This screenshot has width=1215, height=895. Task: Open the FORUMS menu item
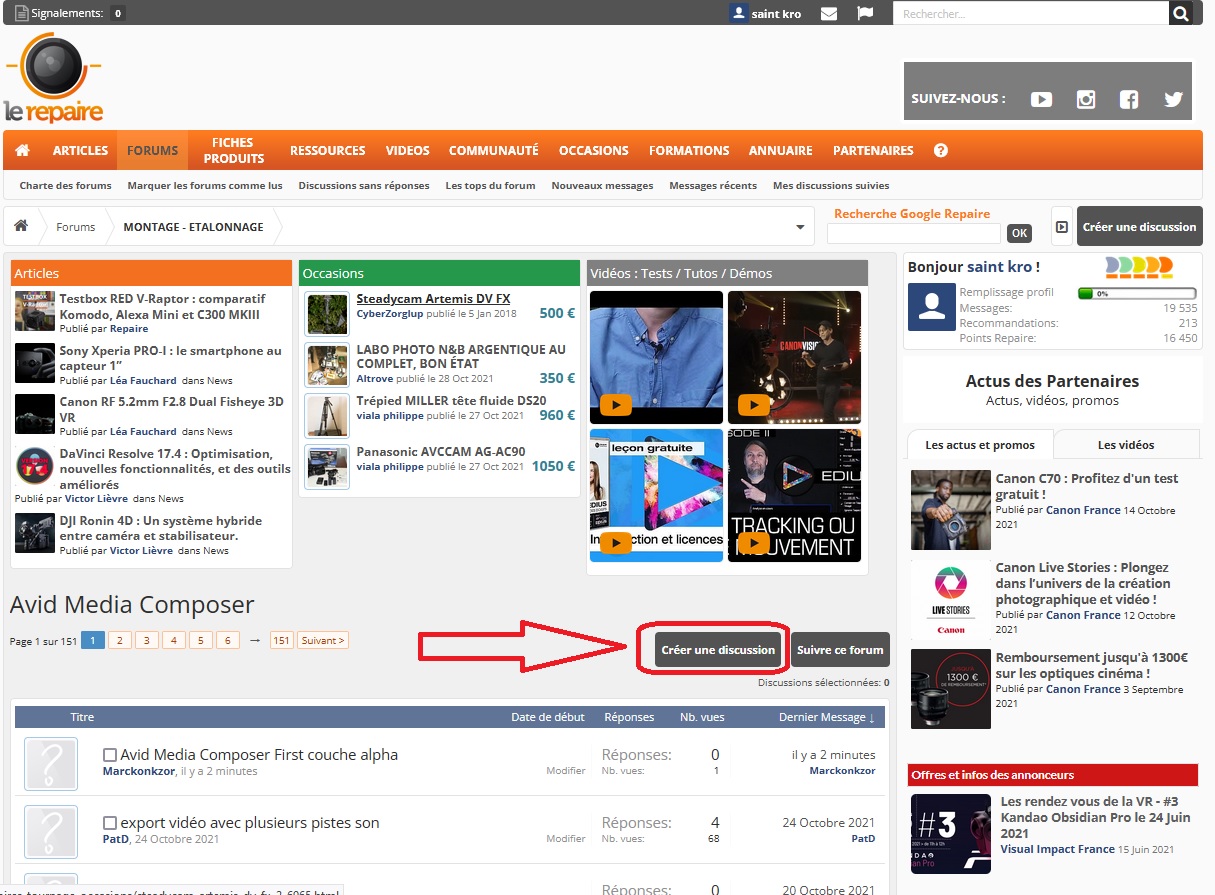pos(152,150)
